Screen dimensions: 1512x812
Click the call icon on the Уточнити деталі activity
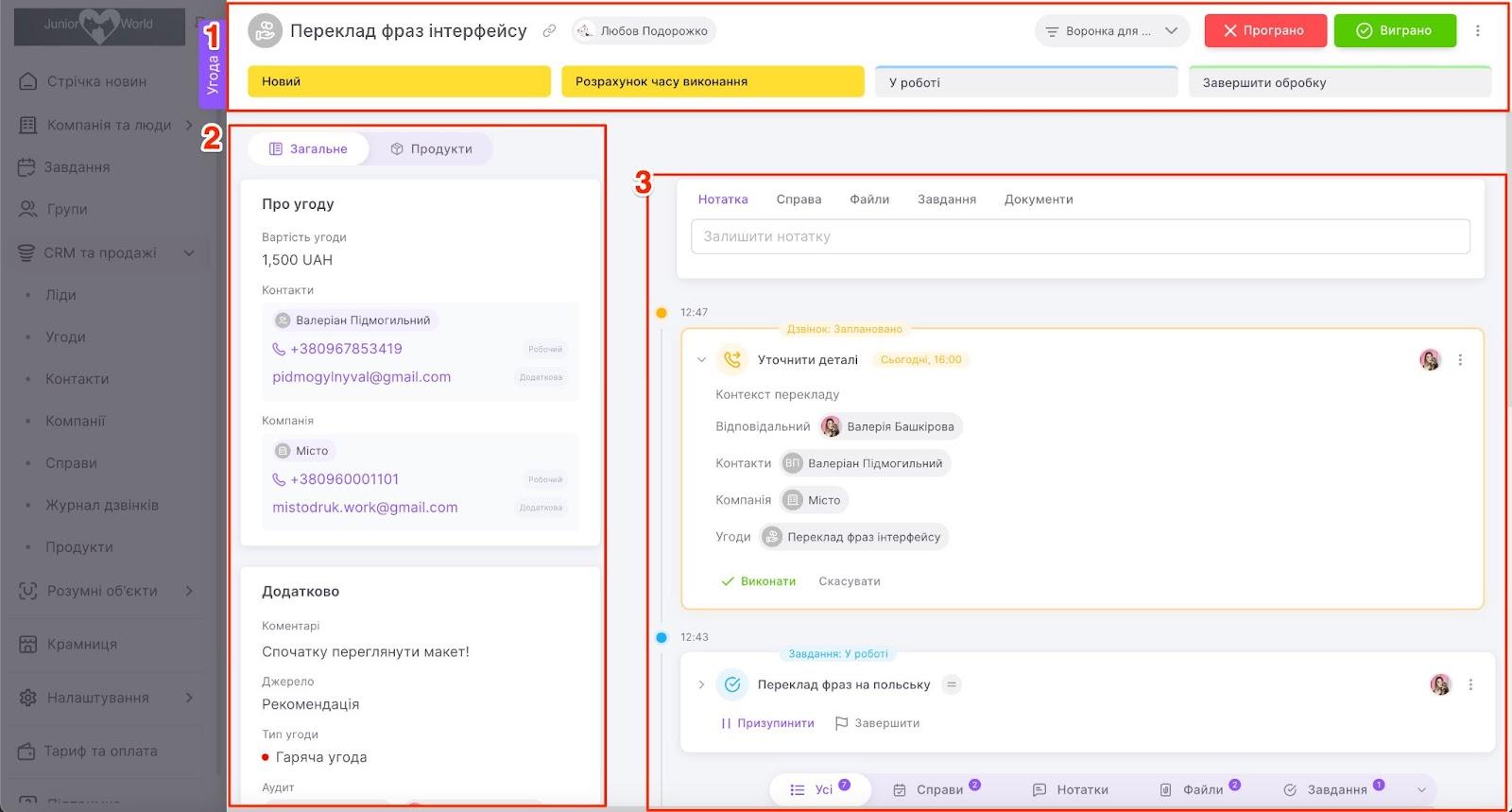point(731,360)
